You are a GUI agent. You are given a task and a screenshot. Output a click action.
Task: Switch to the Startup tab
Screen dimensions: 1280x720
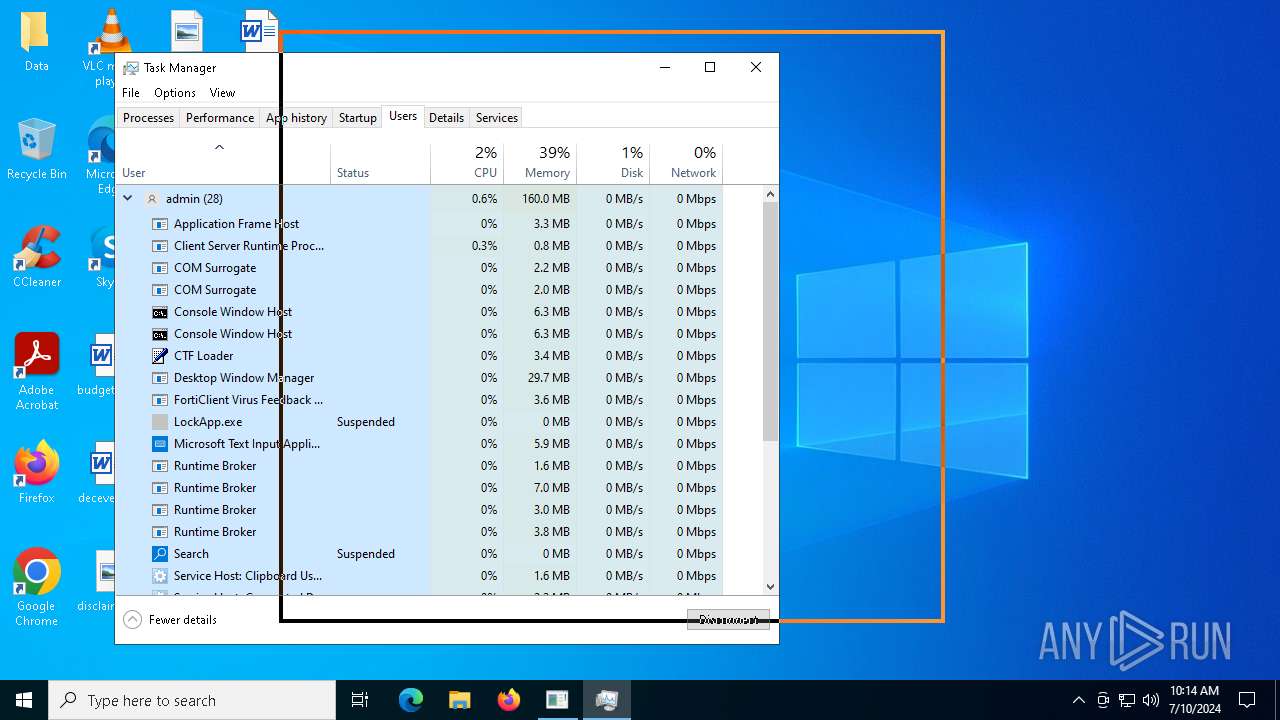[x=357, y=118]
